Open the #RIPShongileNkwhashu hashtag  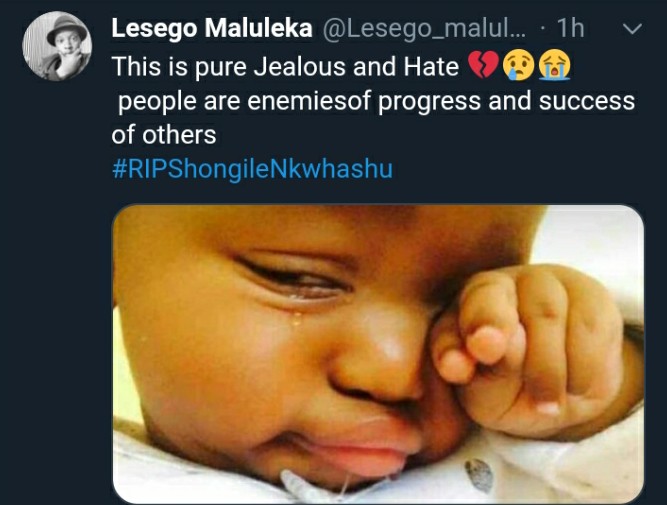[252, 169]
